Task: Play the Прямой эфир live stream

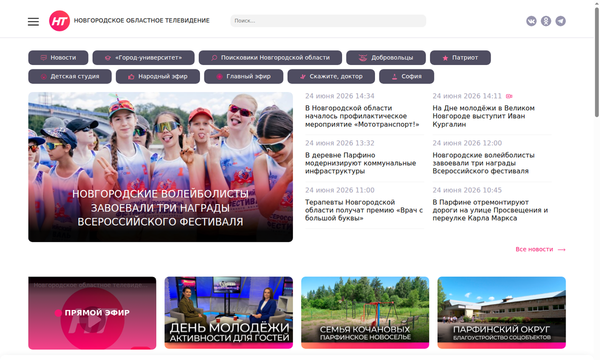Action: pos(92,313)
